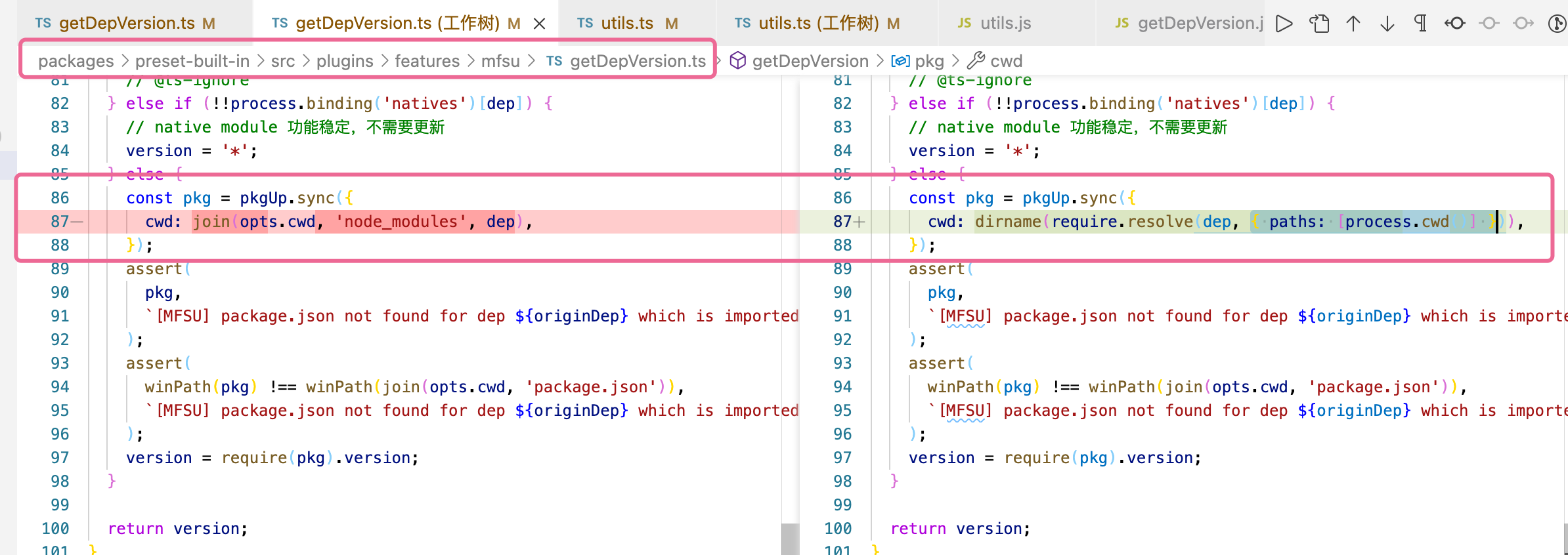Click the left diff pane scrollbar thumb

click(x=790, y=539)
